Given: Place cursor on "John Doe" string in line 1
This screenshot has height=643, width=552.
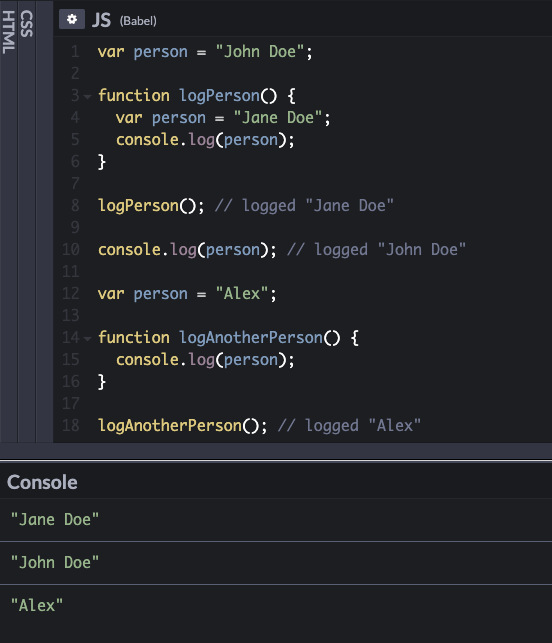Looking at the screenshot, I should (x=260, y=52).
